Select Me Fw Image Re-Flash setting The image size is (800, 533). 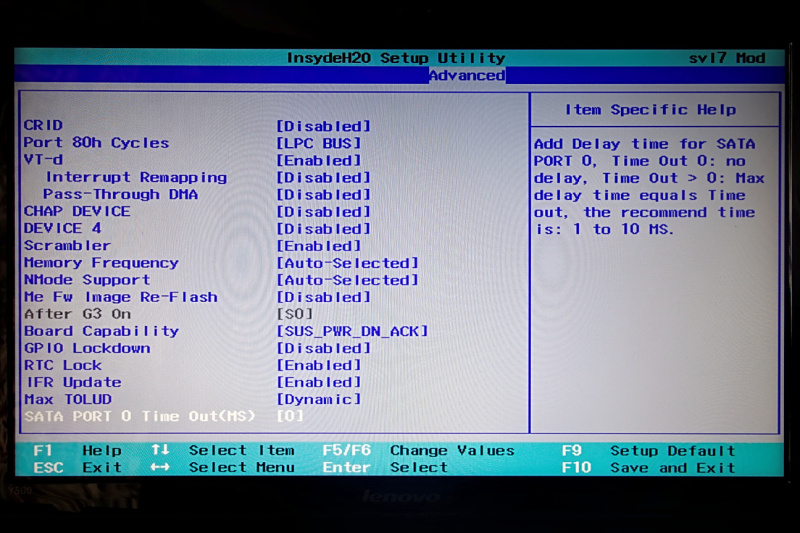pyautogui.click(x=120, y=297)
